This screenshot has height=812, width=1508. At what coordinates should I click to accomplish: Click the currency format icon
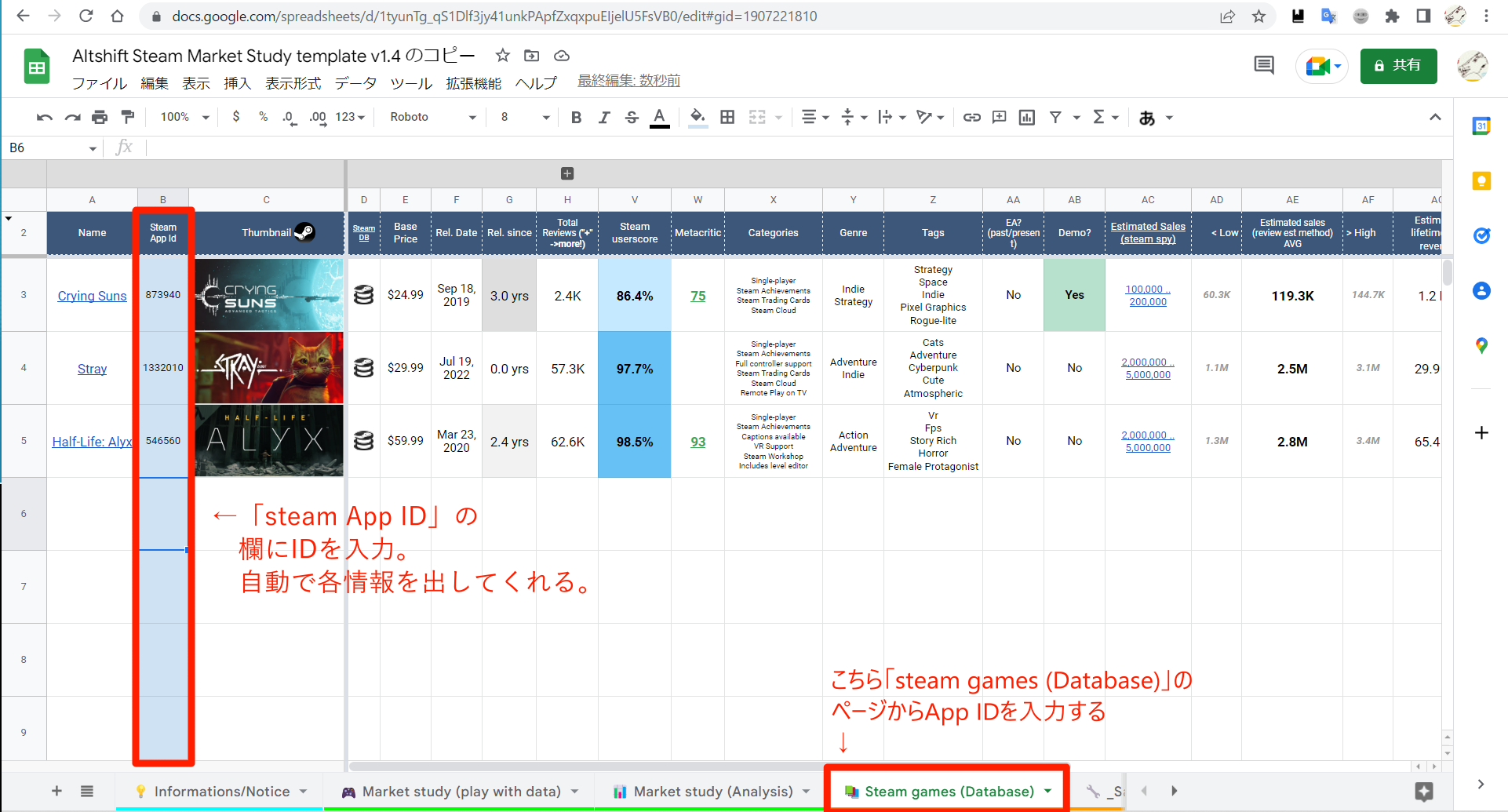coord(236,117)
